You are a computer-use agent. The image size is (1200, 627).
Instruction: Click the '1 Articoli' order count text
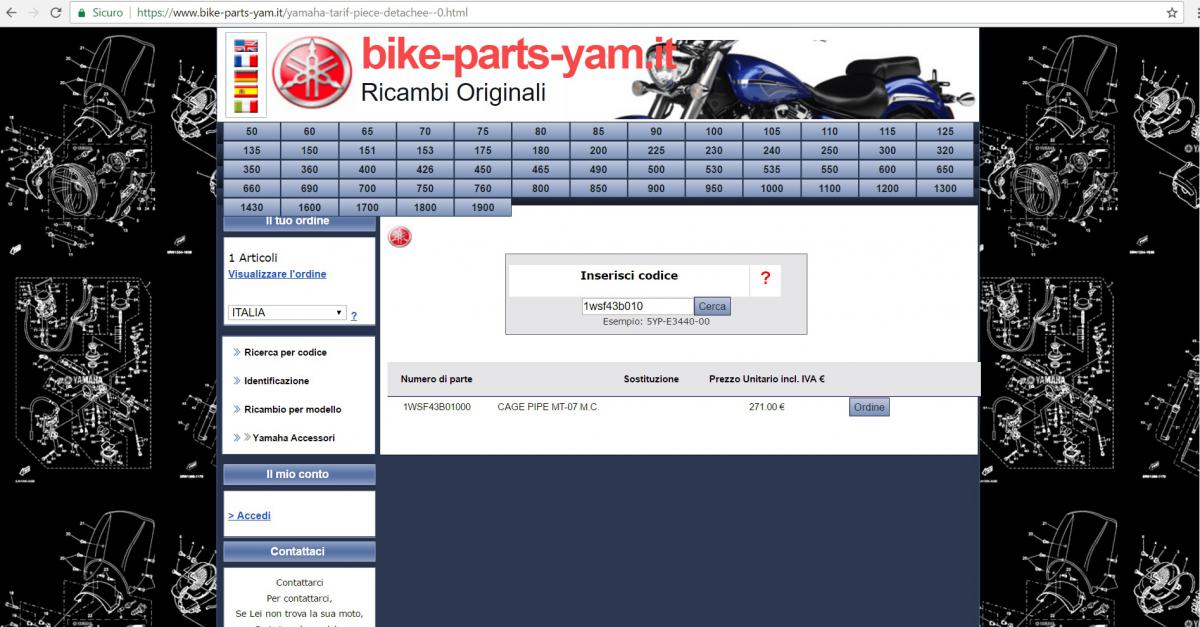[253, 257]
